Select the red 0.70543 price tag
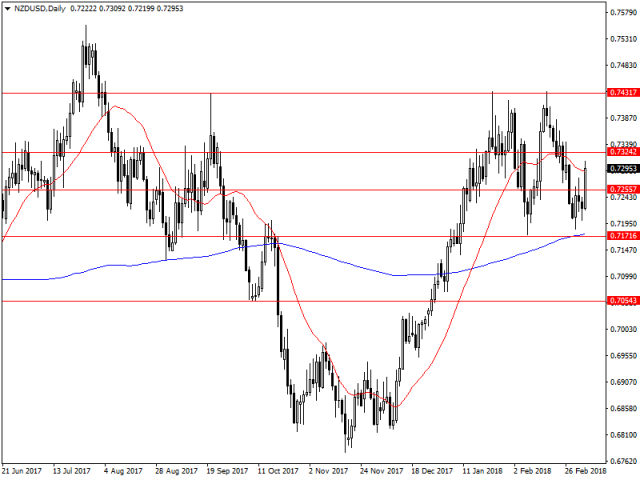Viewport: 640px width, 480px height. click(622, 300)
